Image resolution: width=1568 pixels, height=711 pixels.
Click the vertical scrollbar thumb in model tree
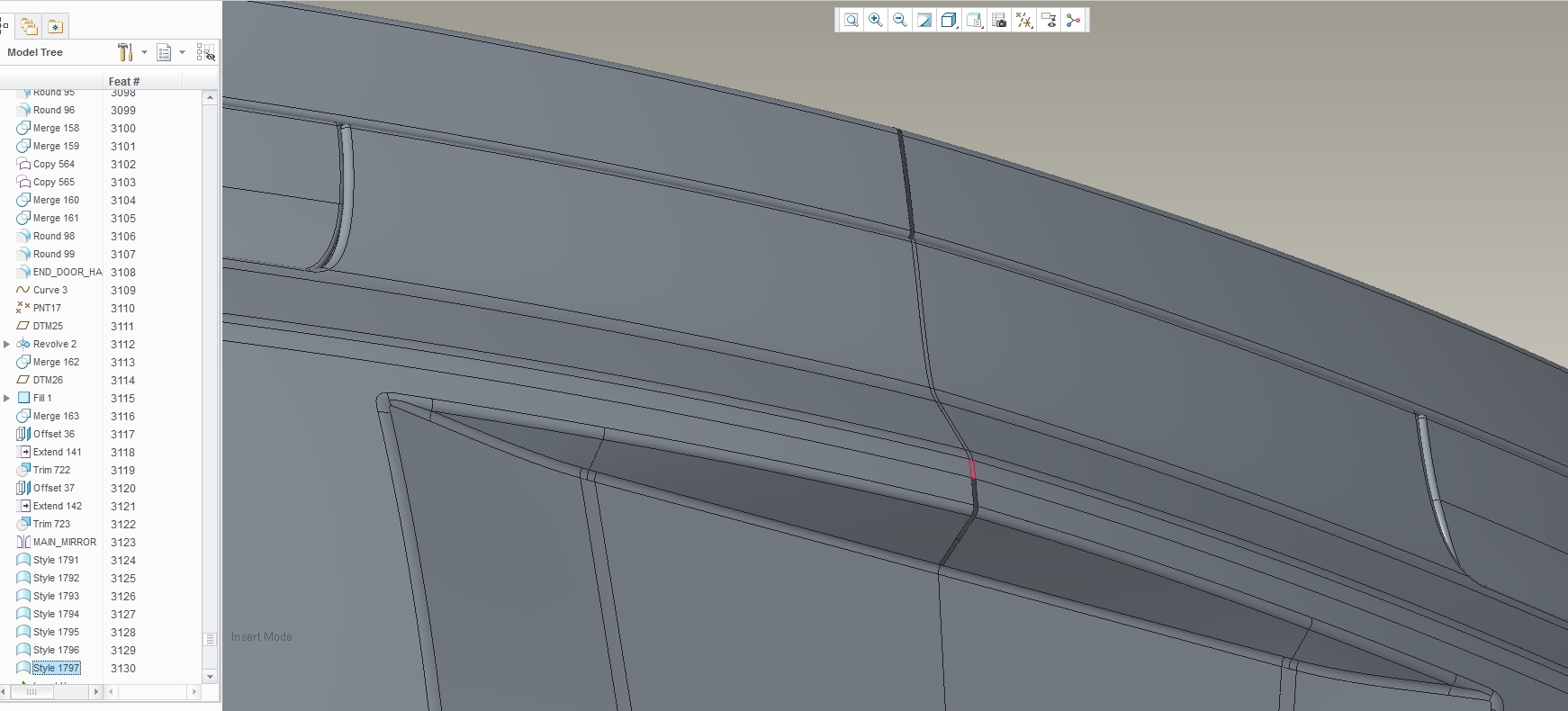point(210,639)
